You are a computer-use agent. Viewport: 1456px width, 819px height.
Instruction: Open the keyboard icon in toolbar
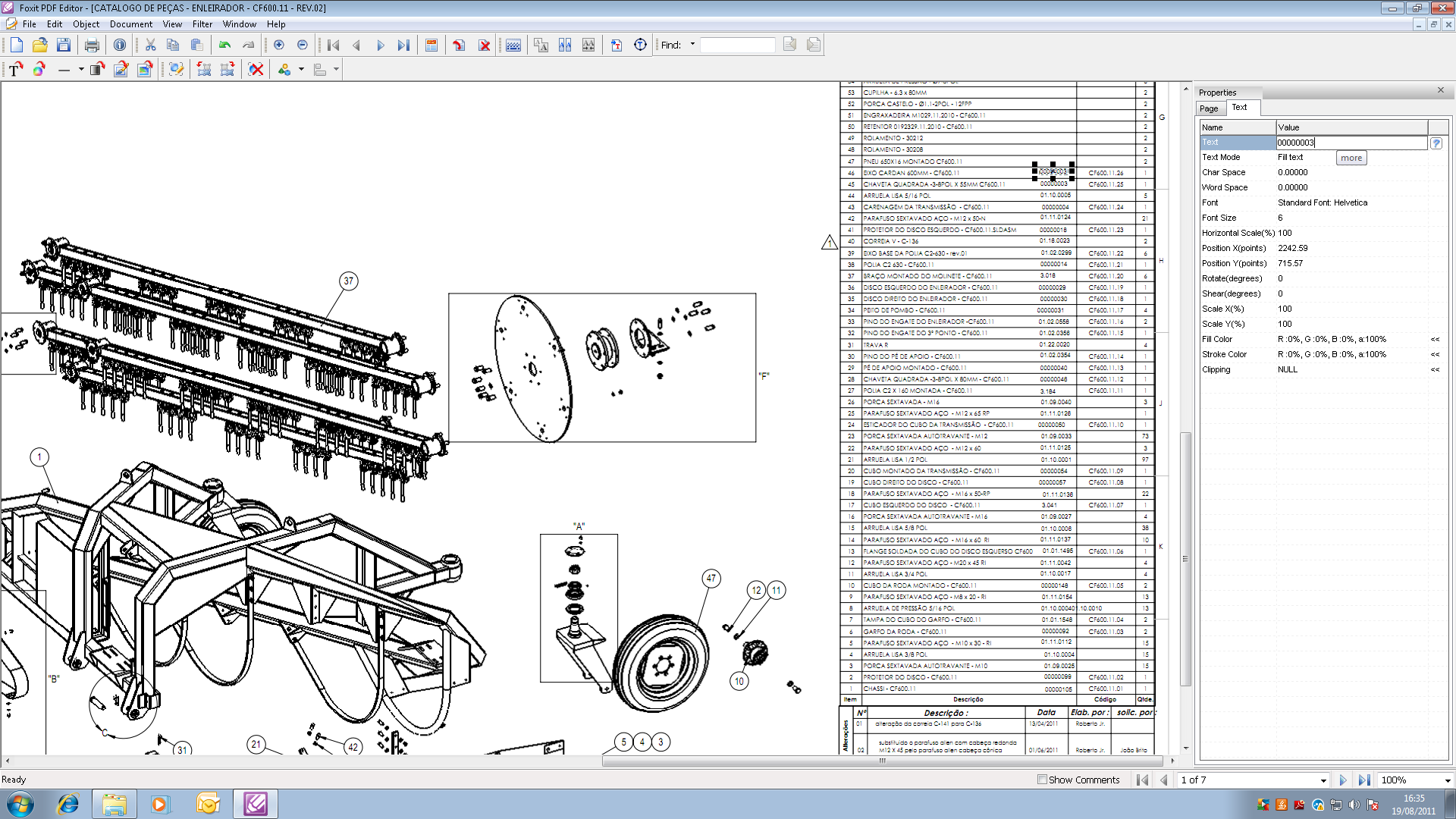pos(513,45)
